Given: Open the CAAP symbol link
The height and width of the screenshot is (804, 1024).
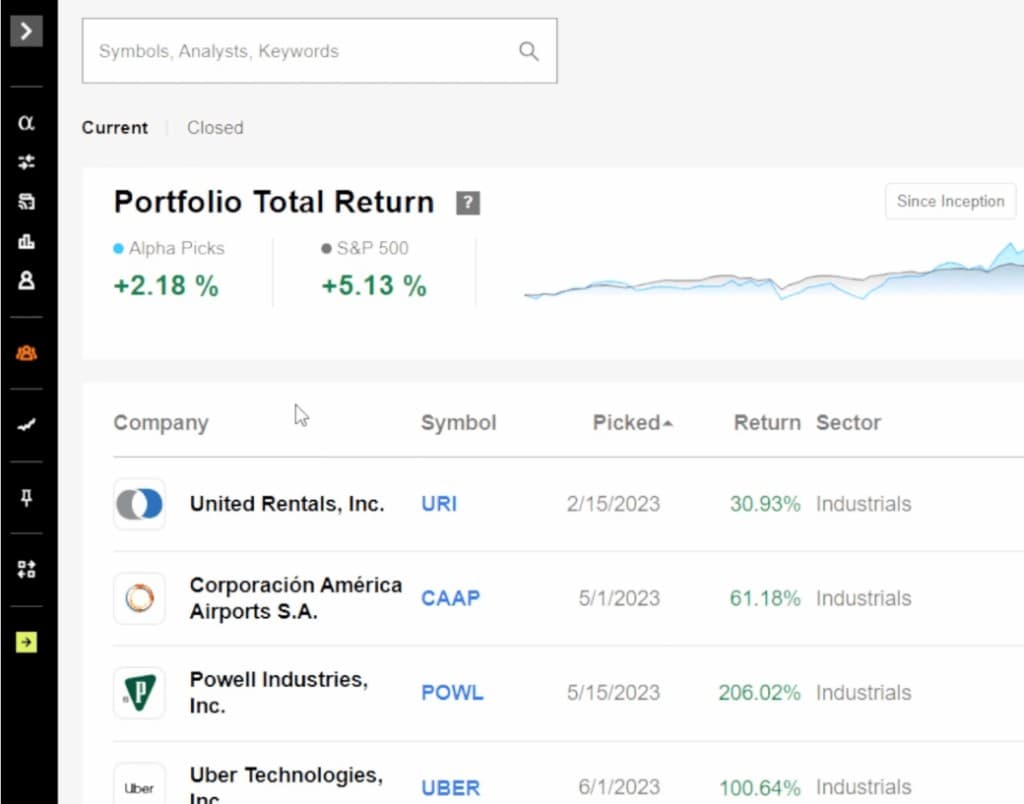Looking at the screenshot, I should pyautogui.click(x=451, y=598).
